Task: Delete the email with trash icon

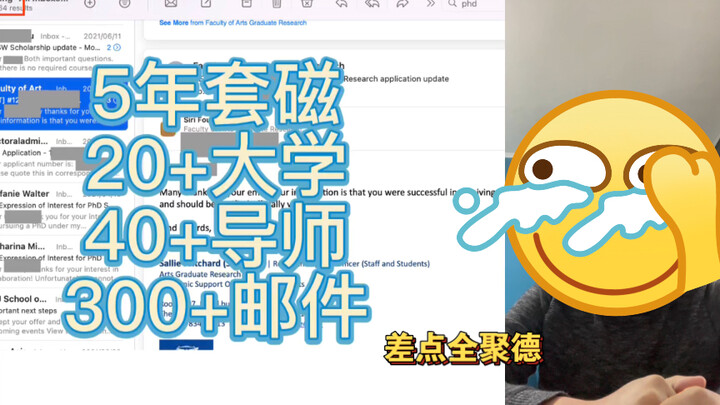Action: point(276,6)
